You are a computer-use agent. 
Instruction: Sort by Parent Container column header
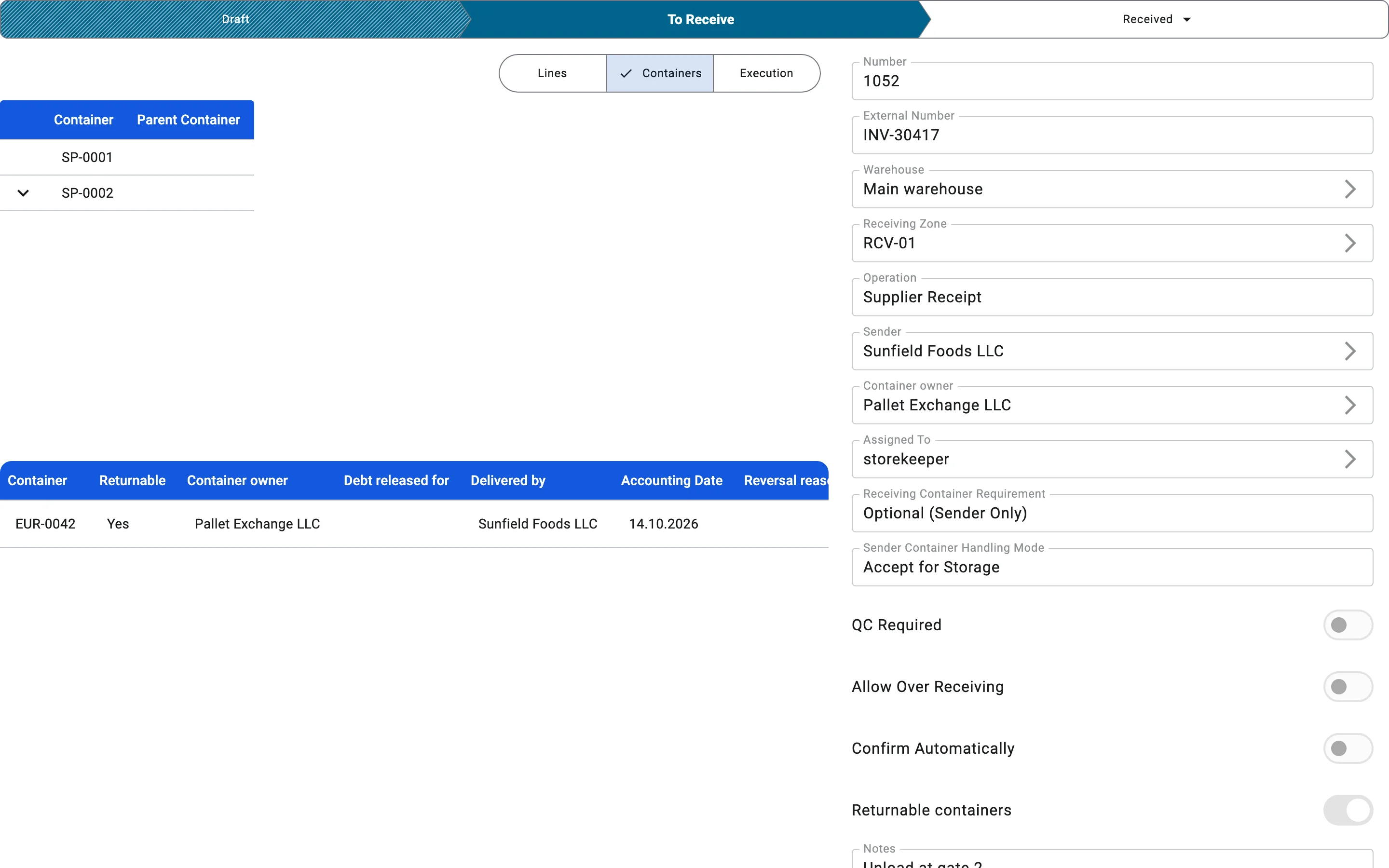(x=188, y=120)
